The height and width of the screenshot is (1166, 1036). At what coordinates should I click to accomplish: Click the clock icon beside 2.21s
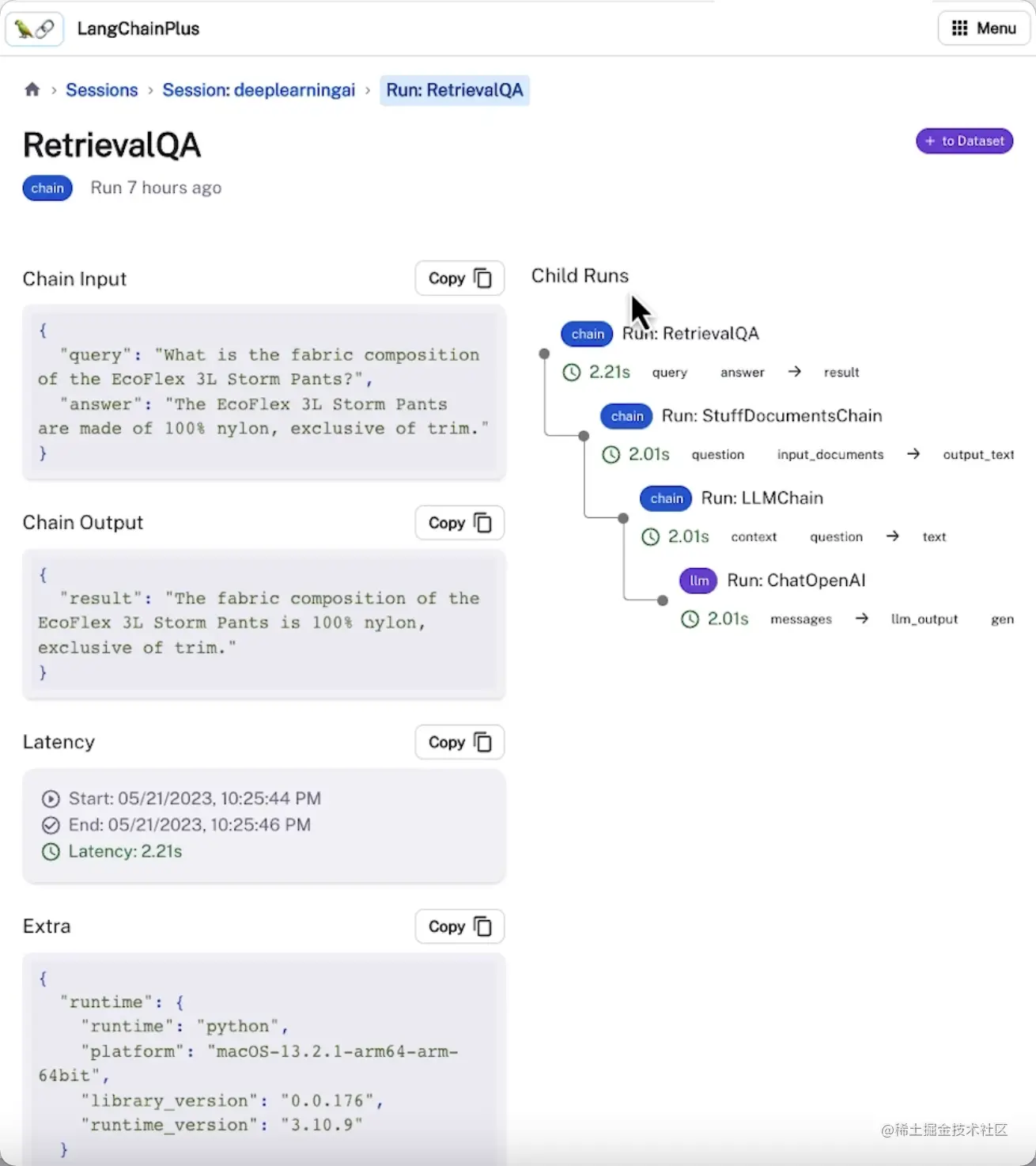tap(571, 373)
